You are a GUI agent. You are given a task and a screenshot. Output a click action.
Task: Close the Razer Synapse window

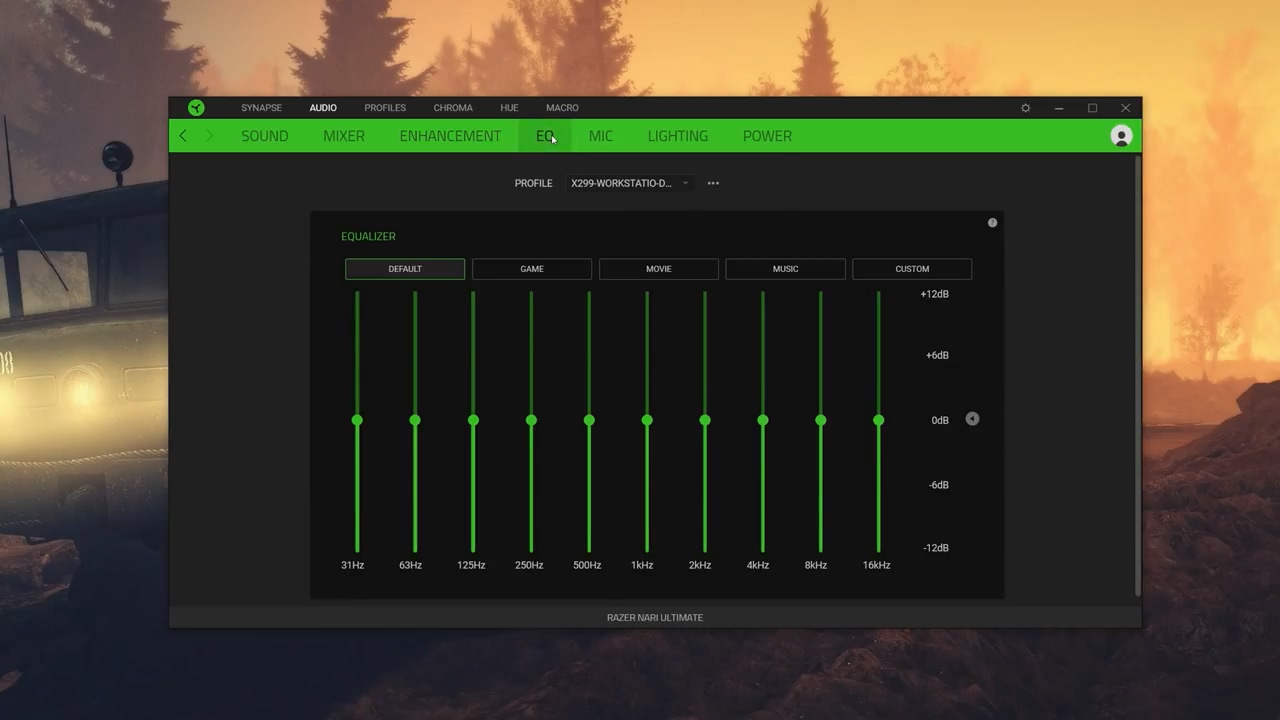[x=1125, y=108]
